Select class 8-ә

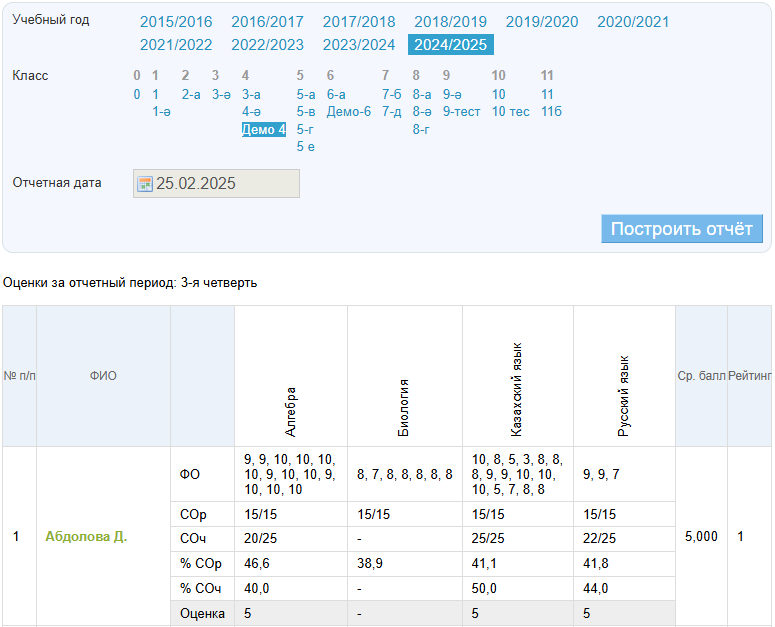pos(422,111)
